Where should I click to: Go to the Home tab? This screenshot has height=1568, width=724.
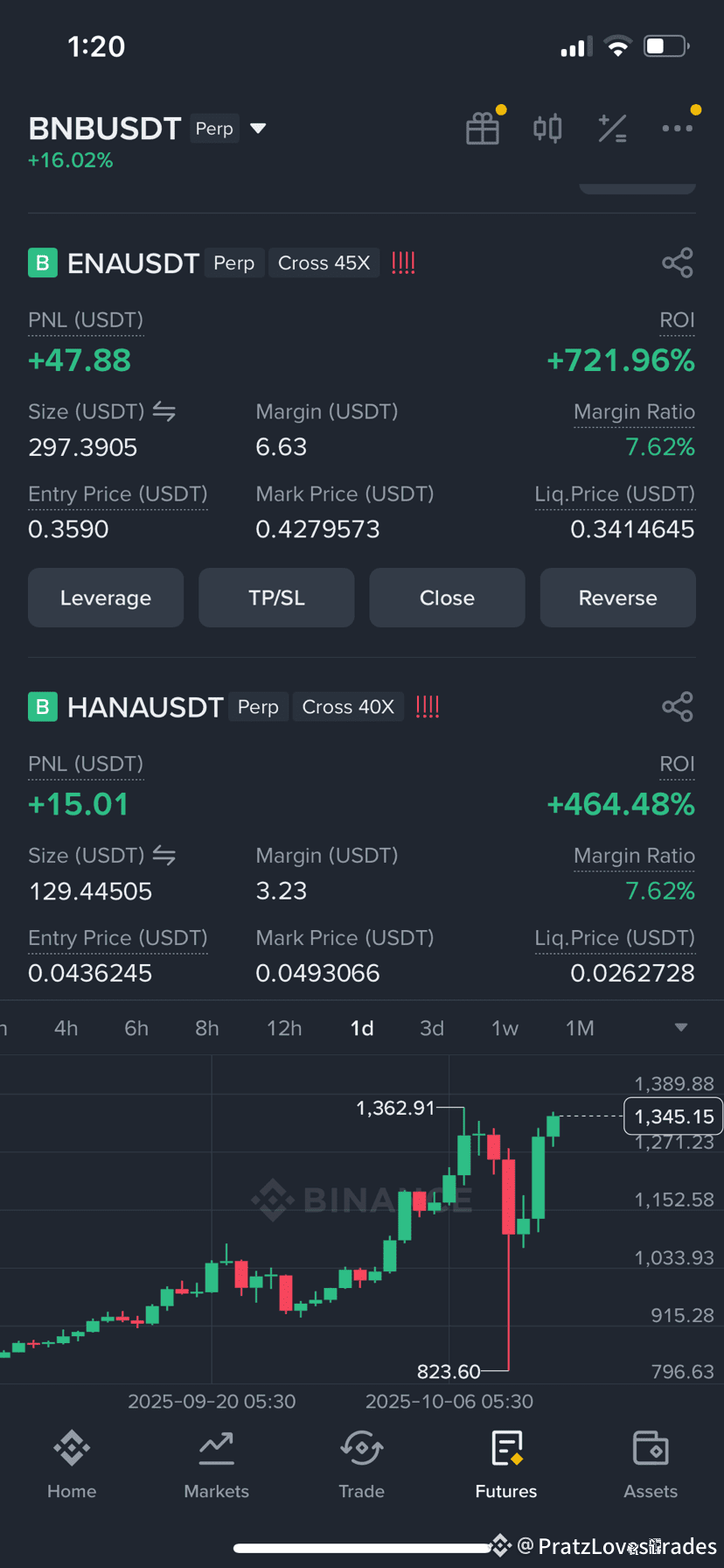click(72, 1466)
